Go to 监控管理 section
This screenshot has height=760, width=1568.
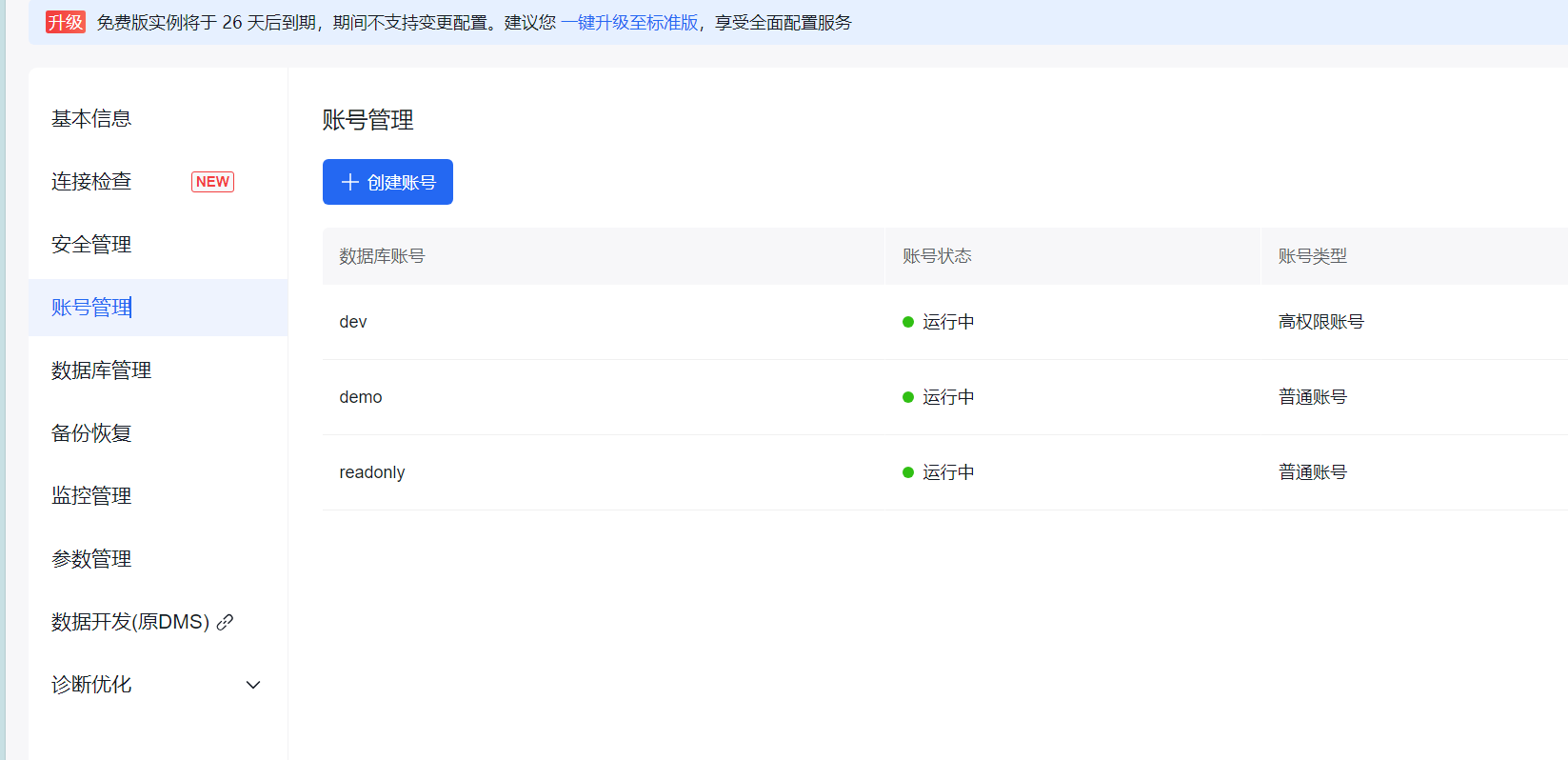[91, 495]
